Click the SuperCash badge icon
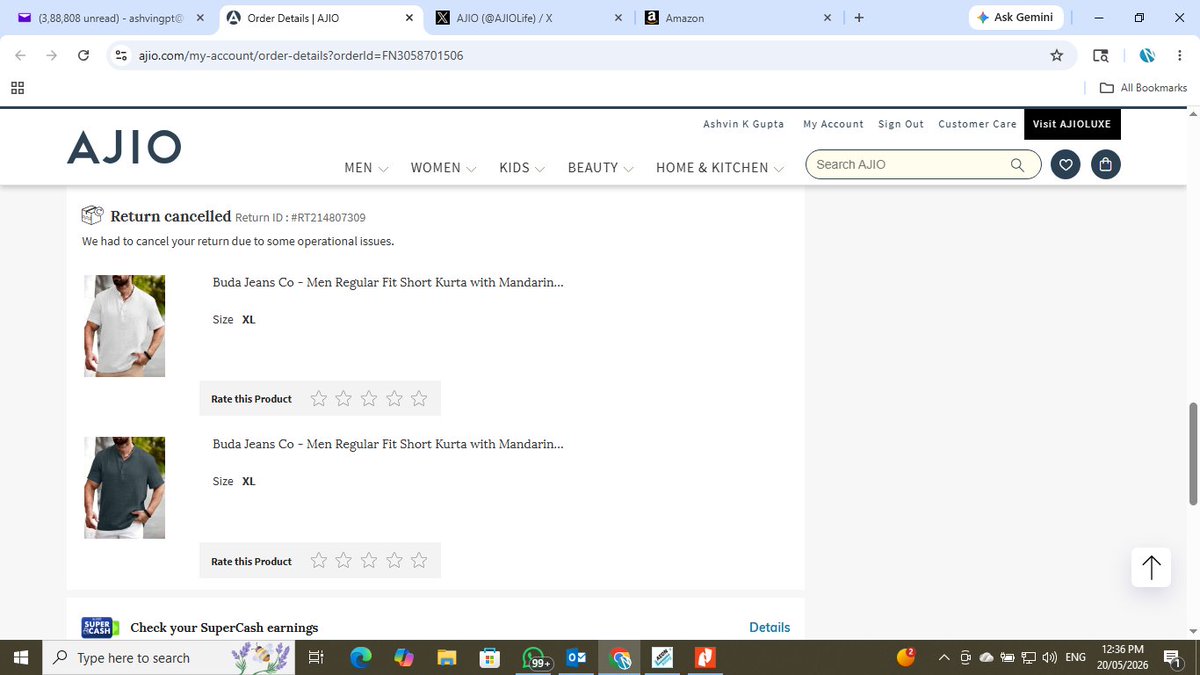Screen dimensions: 1200x675 click(x=100, y=628)
